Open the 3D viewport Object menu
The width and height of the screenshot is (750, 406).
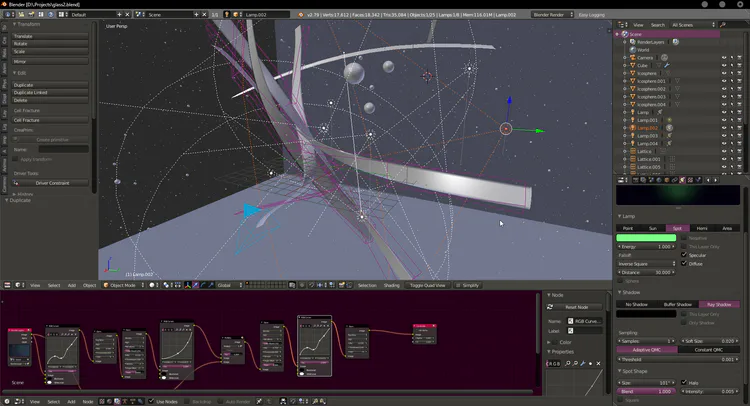[89, 285]
